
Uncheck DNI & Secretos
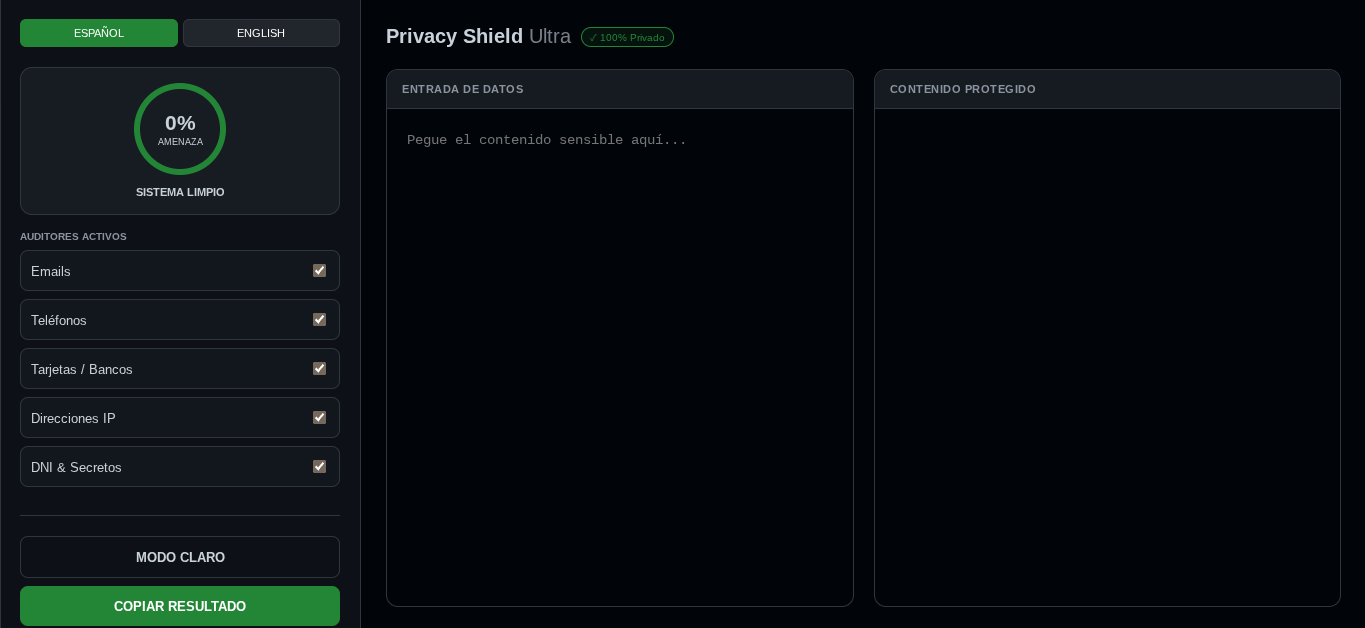coord(319,466)
